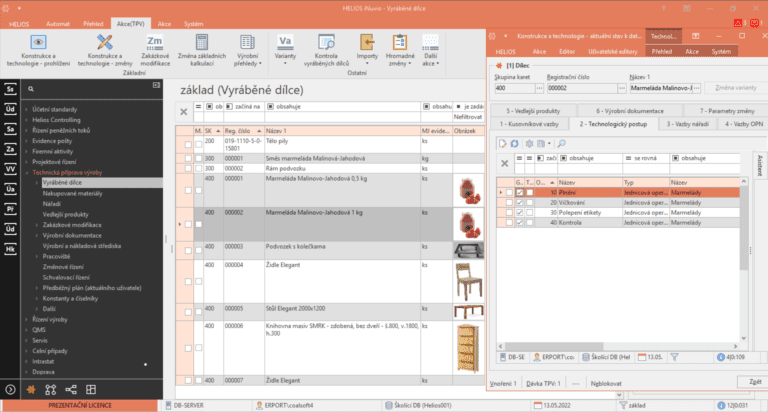Screen dimensions: 768x412
Task: Toggle G checkbox for Kontrola operation
Action: [x=520, y=222]
